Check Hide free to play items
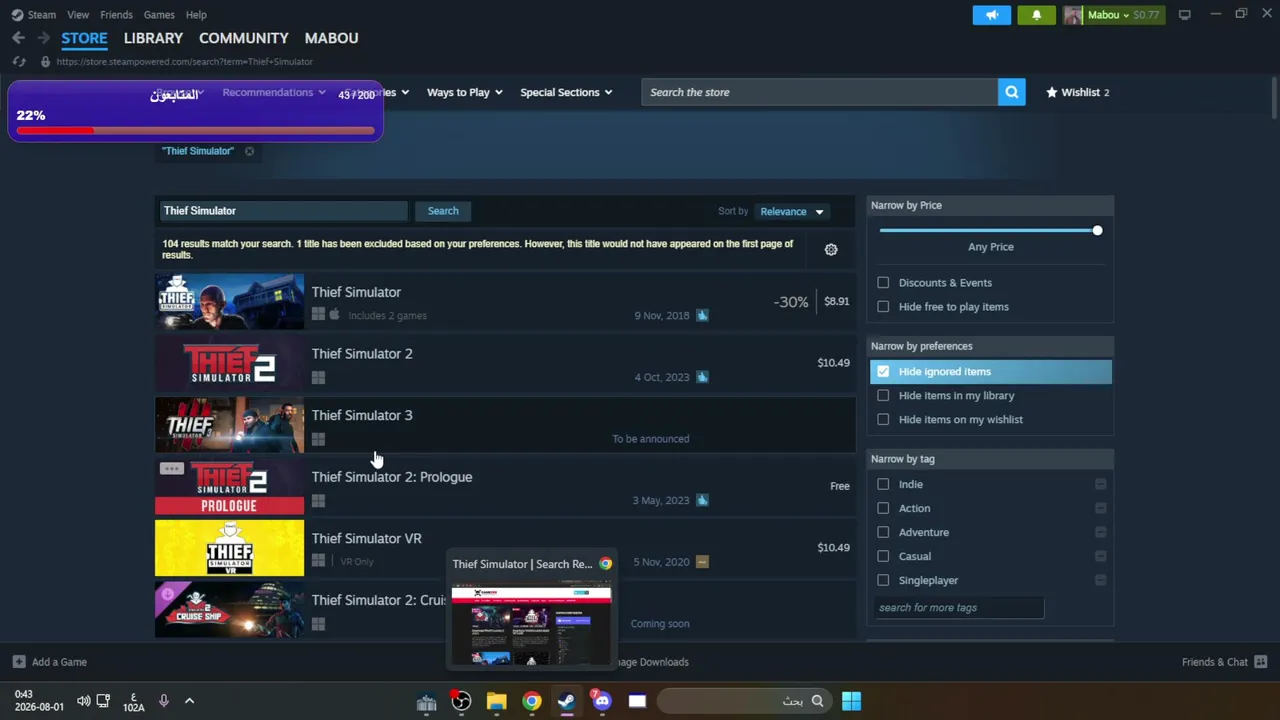The image size is (1280, 720). [x=883, y=307]
